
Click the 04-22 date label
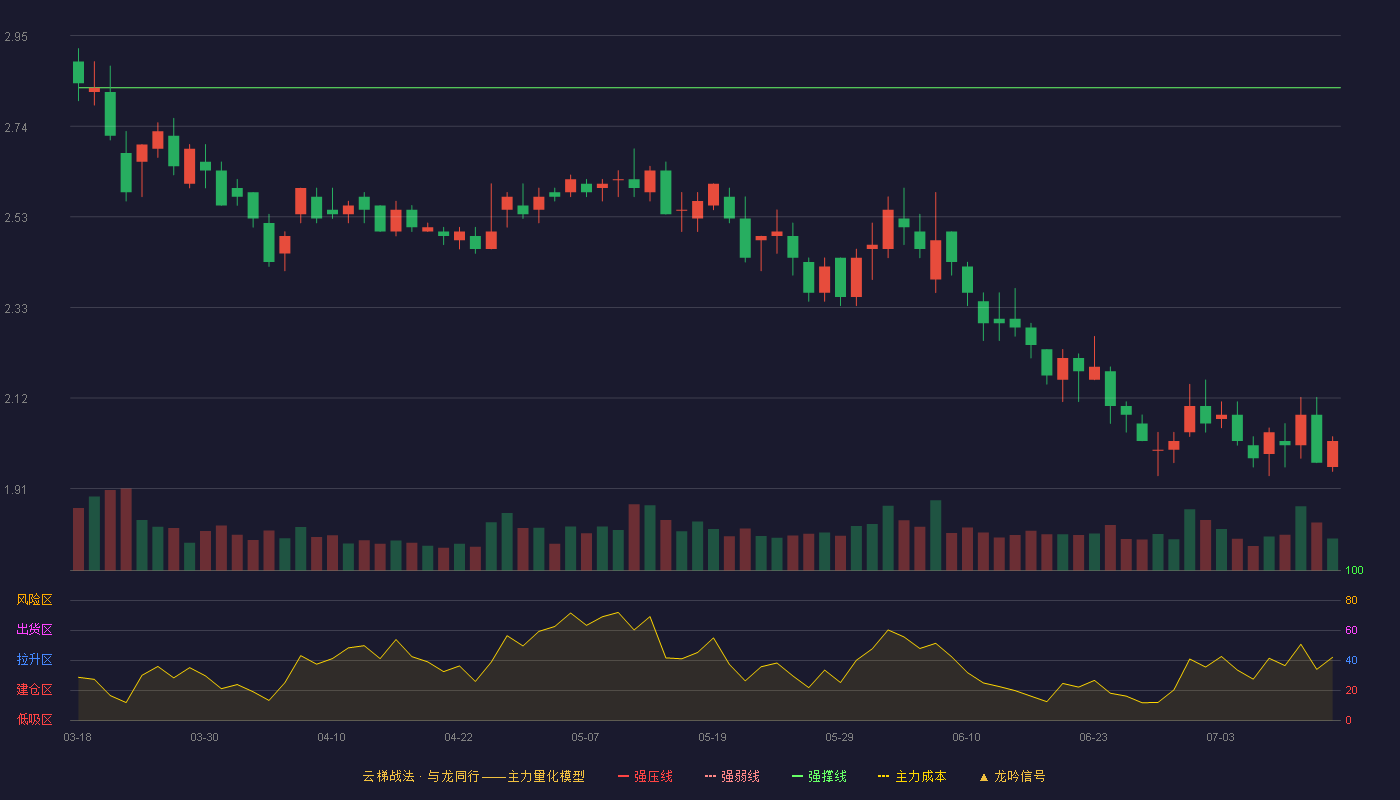458,737
